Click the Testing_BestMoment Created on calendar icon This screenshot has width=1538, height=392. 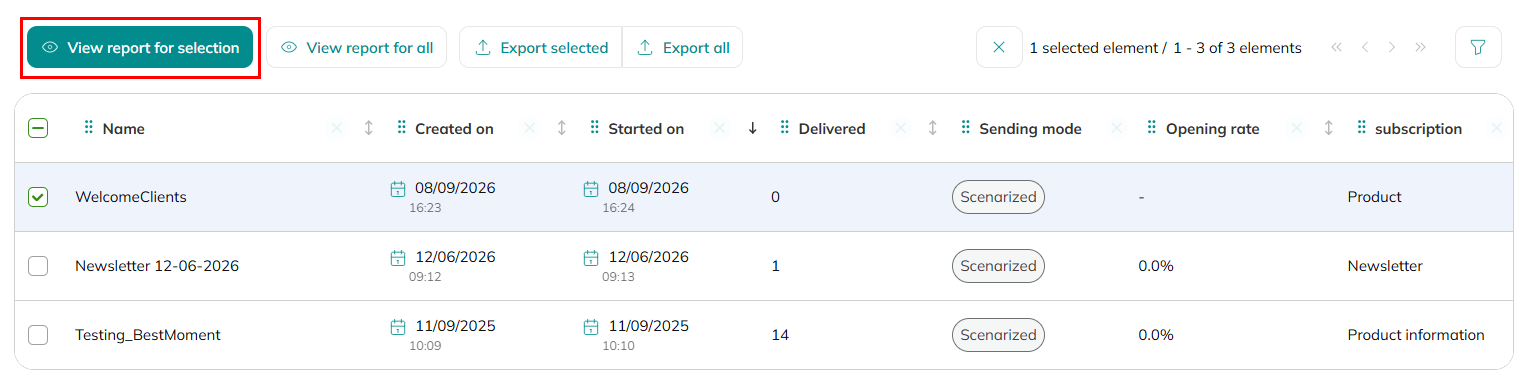(x=398, y=327)
